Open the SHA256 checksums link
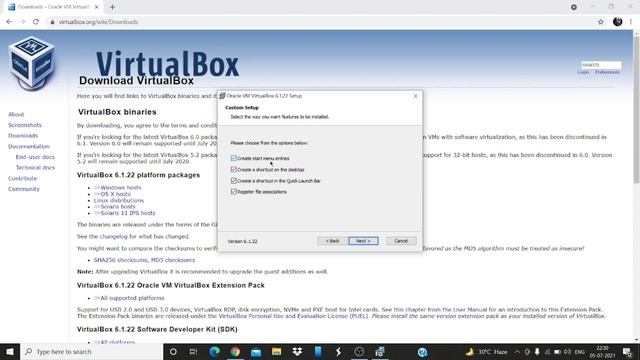The width and height of the screenshot is (640, 360). tap(121, 260)
